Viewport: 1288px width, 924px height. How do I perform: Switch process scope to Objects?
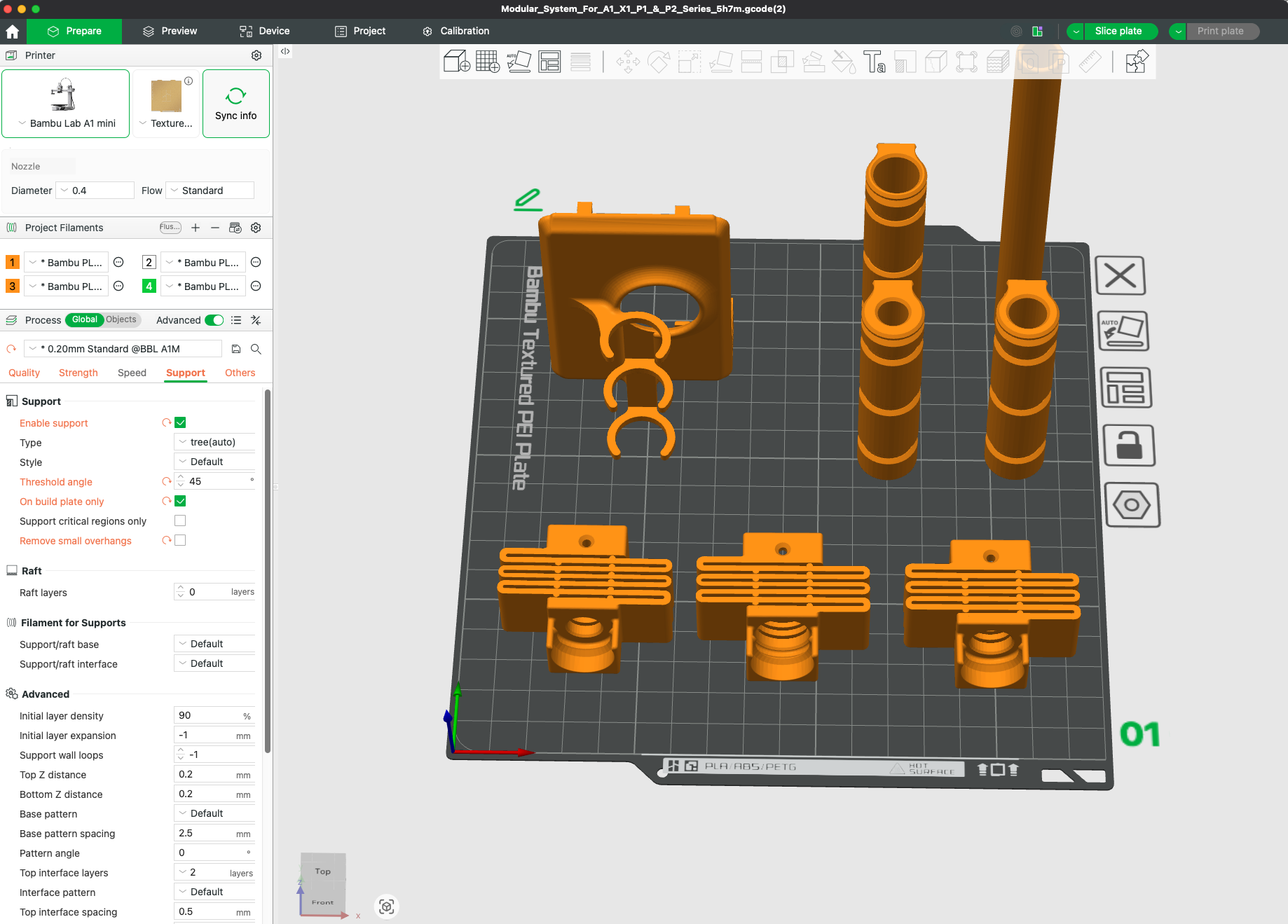pos(122,319)
